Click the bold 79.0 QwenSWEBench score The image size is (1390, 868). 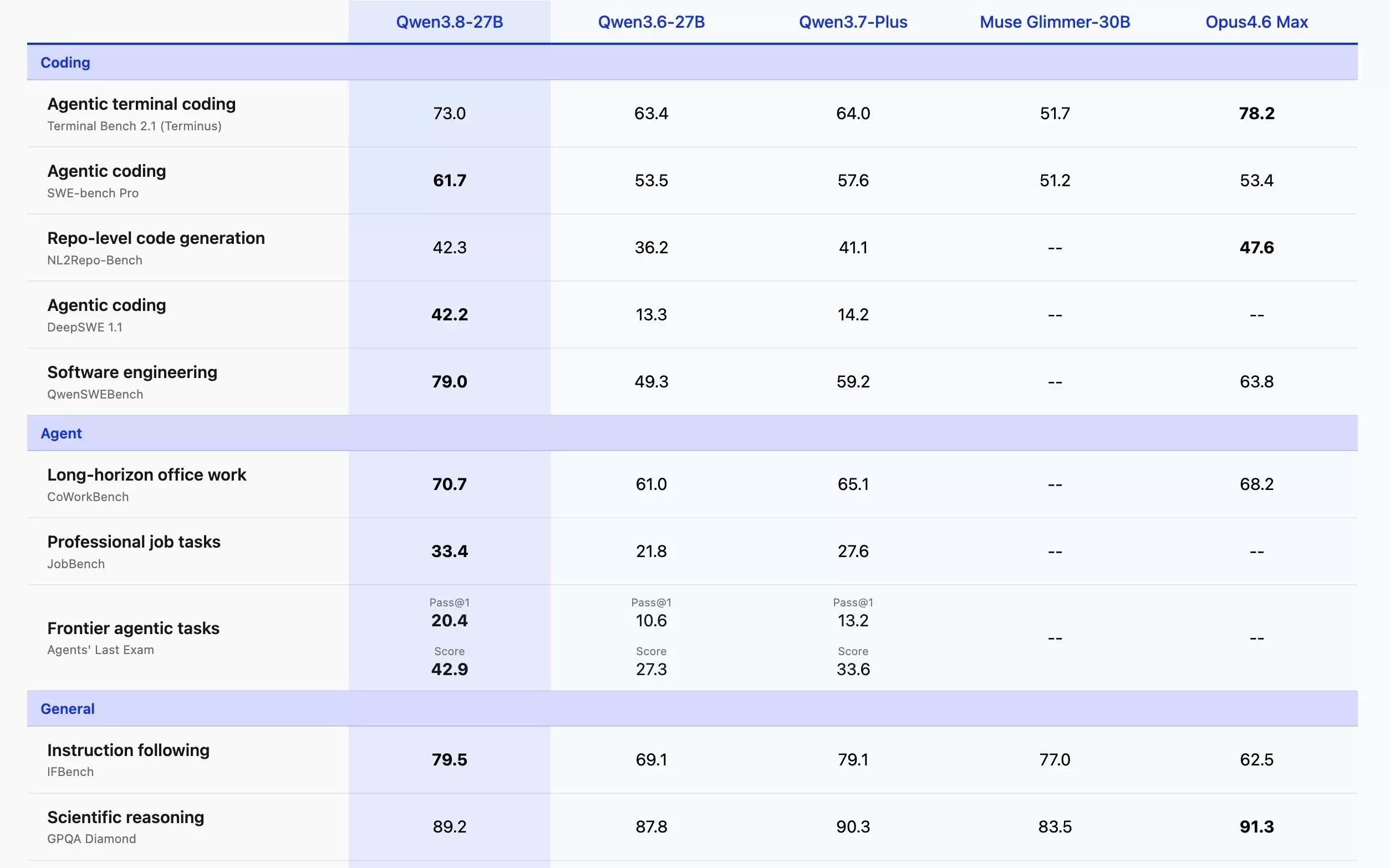(x=450, y=382)
